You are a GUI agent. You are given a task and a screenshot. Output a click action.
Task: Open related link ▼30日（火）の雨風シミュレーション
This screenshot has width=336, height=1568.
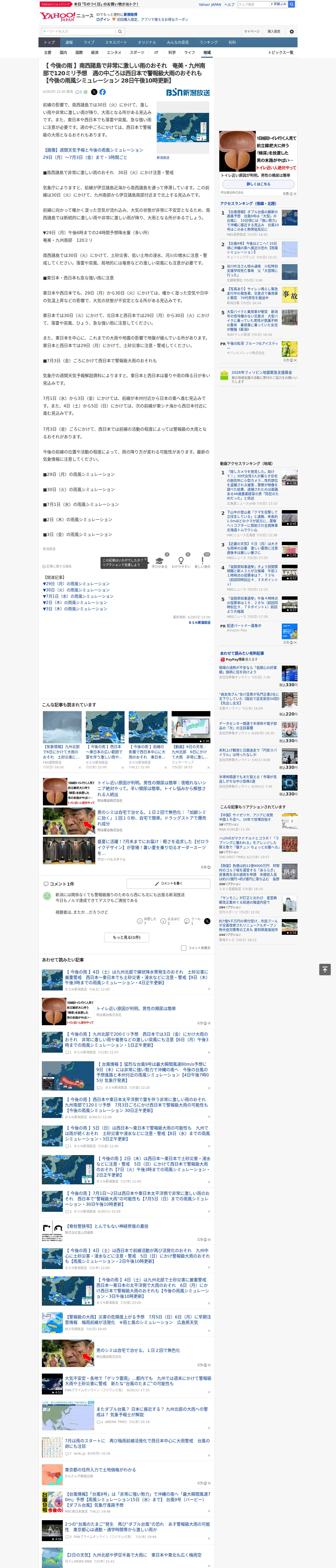(x=76, y=590)
